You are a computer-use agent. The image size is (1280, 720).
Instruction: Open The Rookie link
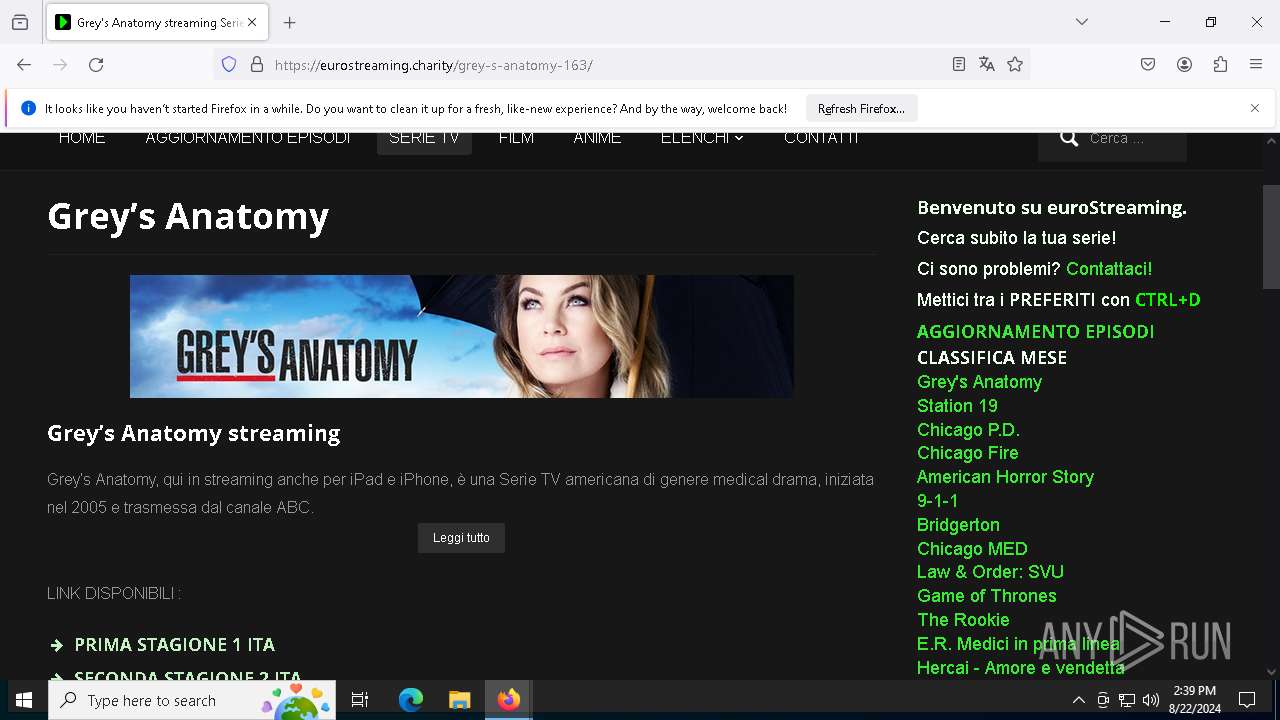(963, 620)
